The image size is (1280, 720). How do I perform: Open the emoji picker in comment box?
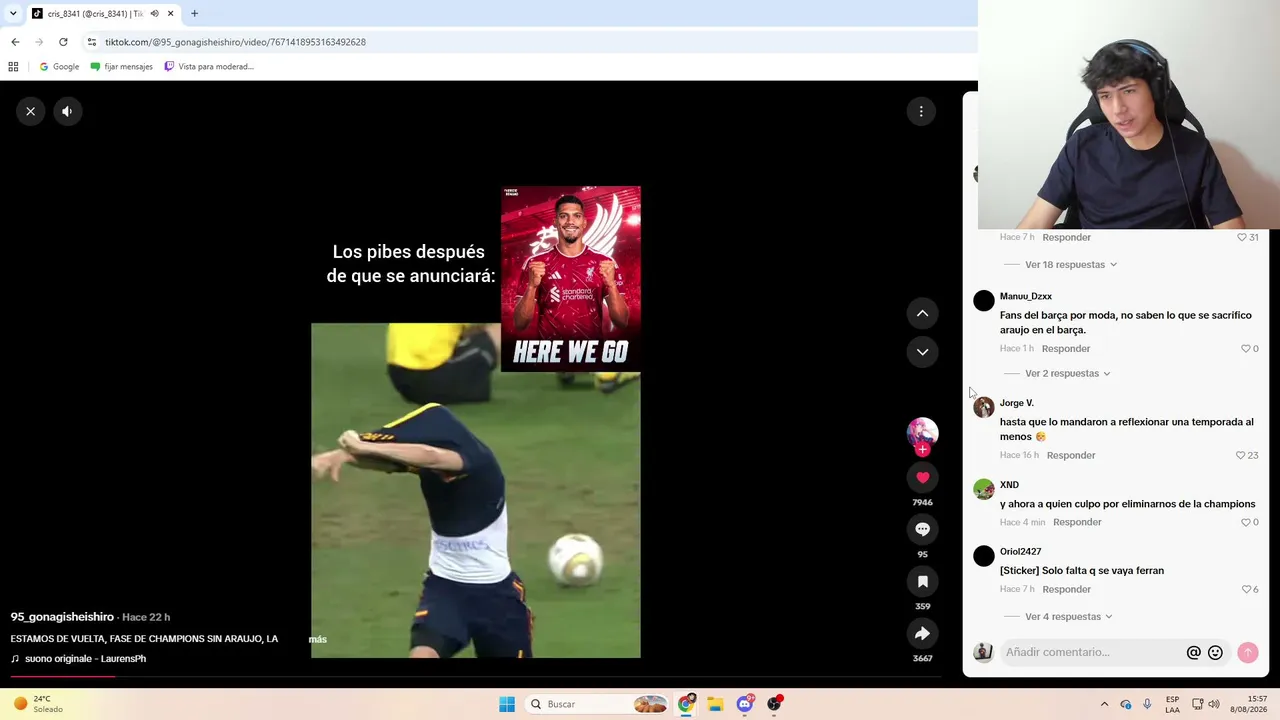tap(1215, 653)
